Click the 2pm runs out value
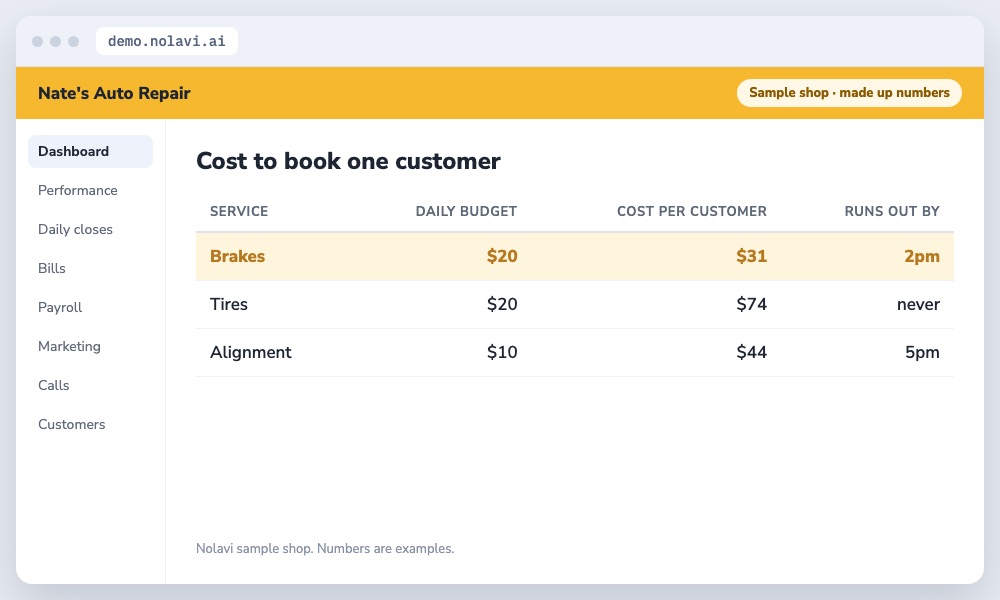 (x=922, y=256)
